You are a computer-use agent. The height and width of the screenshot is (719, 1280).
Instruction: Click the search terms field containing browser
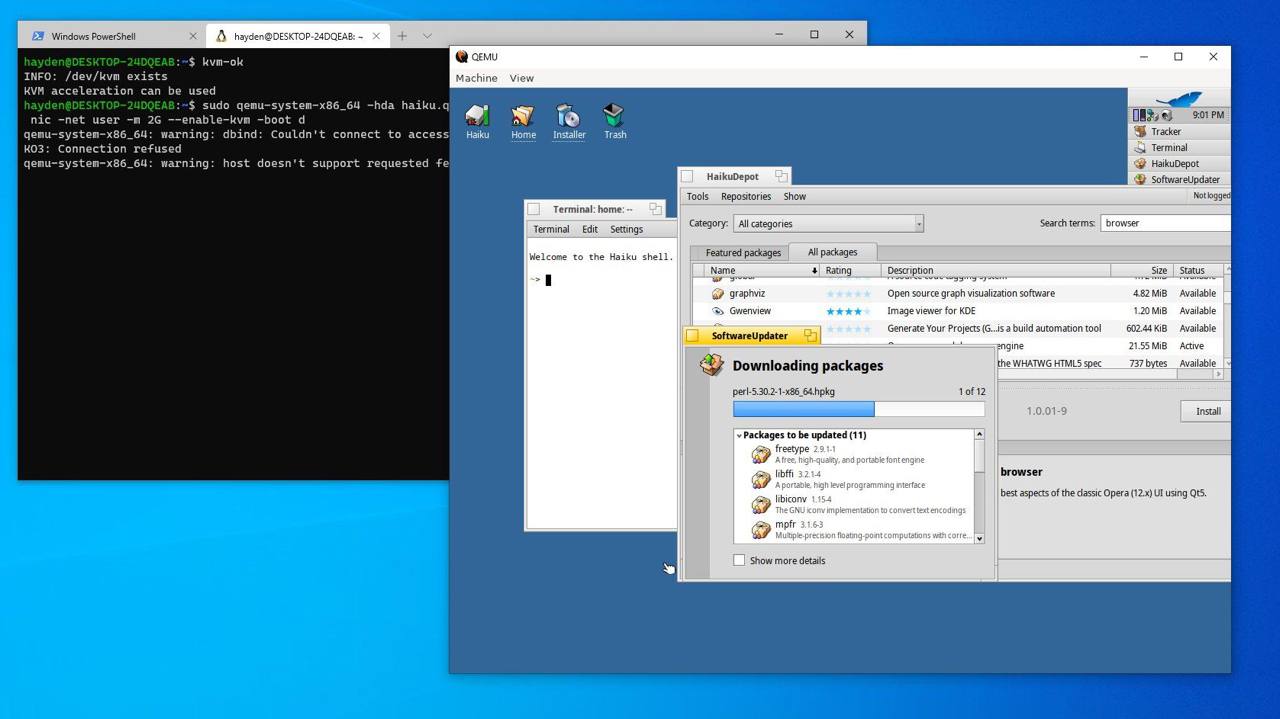pyautogui.click(x=1166, y=223)
